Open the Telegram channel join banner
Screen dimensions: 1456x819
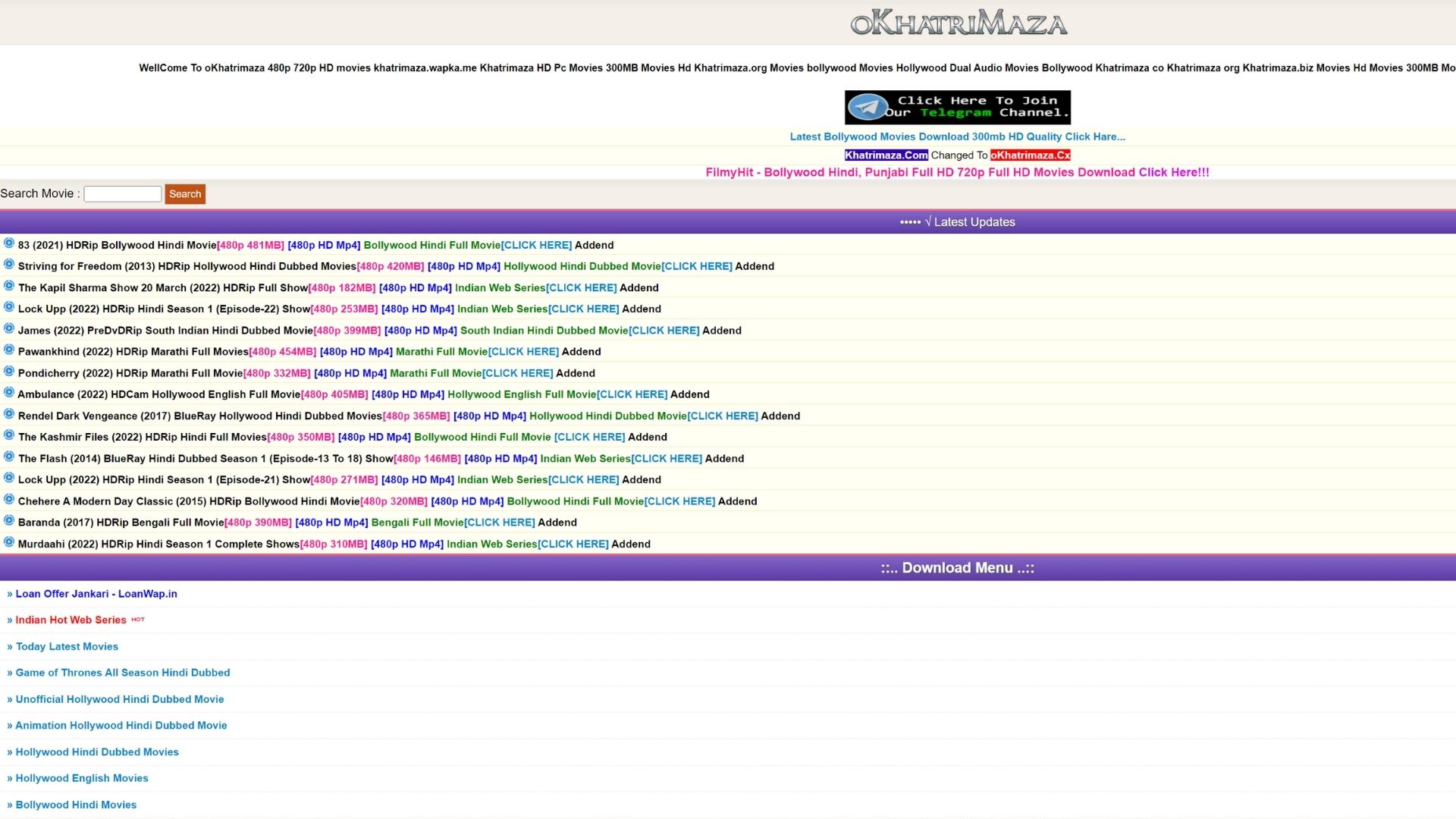coord(958,107)
